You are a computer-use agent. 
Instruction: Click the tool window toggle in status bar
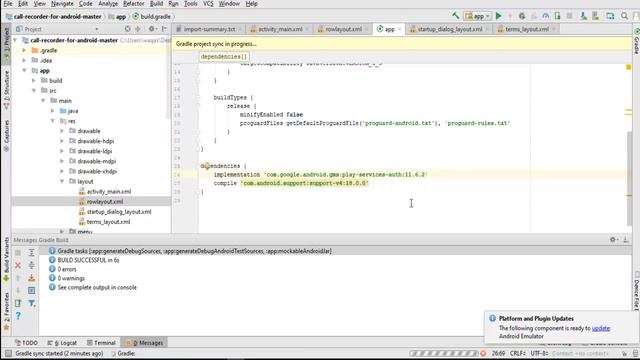pos(8,353)
